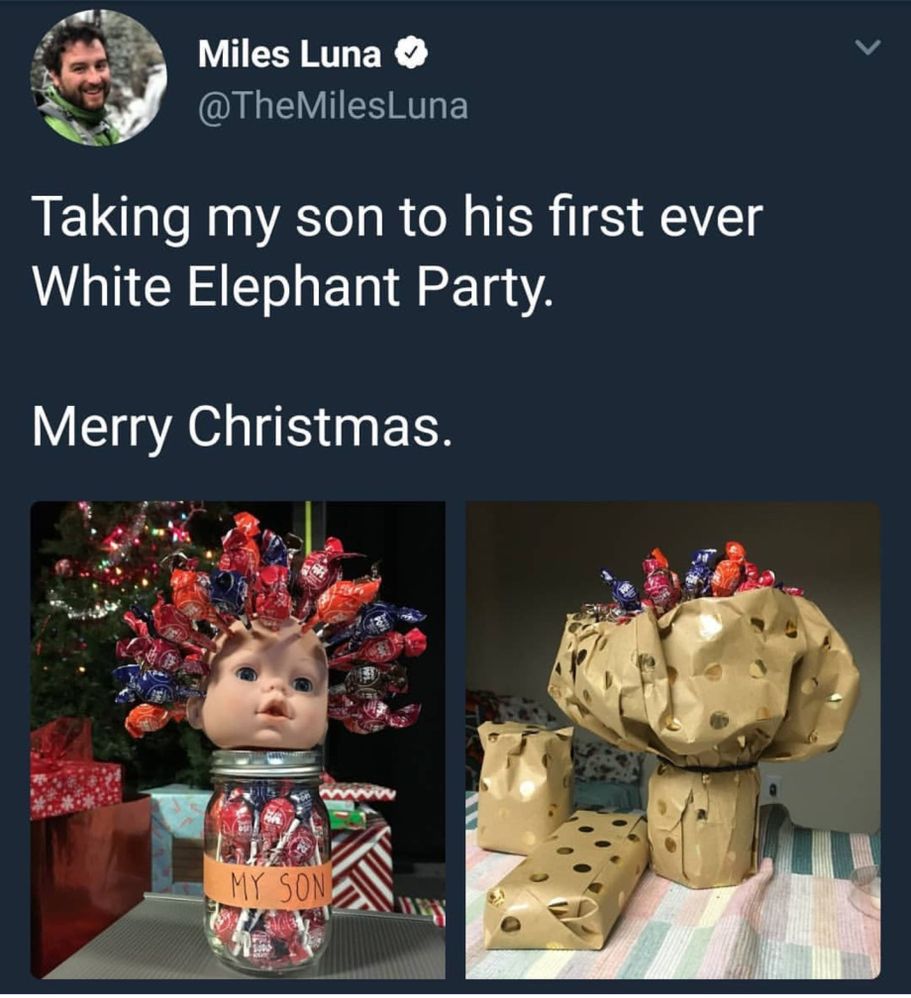The image size is (911, 998).
Task: Click the verified badge next to Miles Luna
Action: (412, 55)
